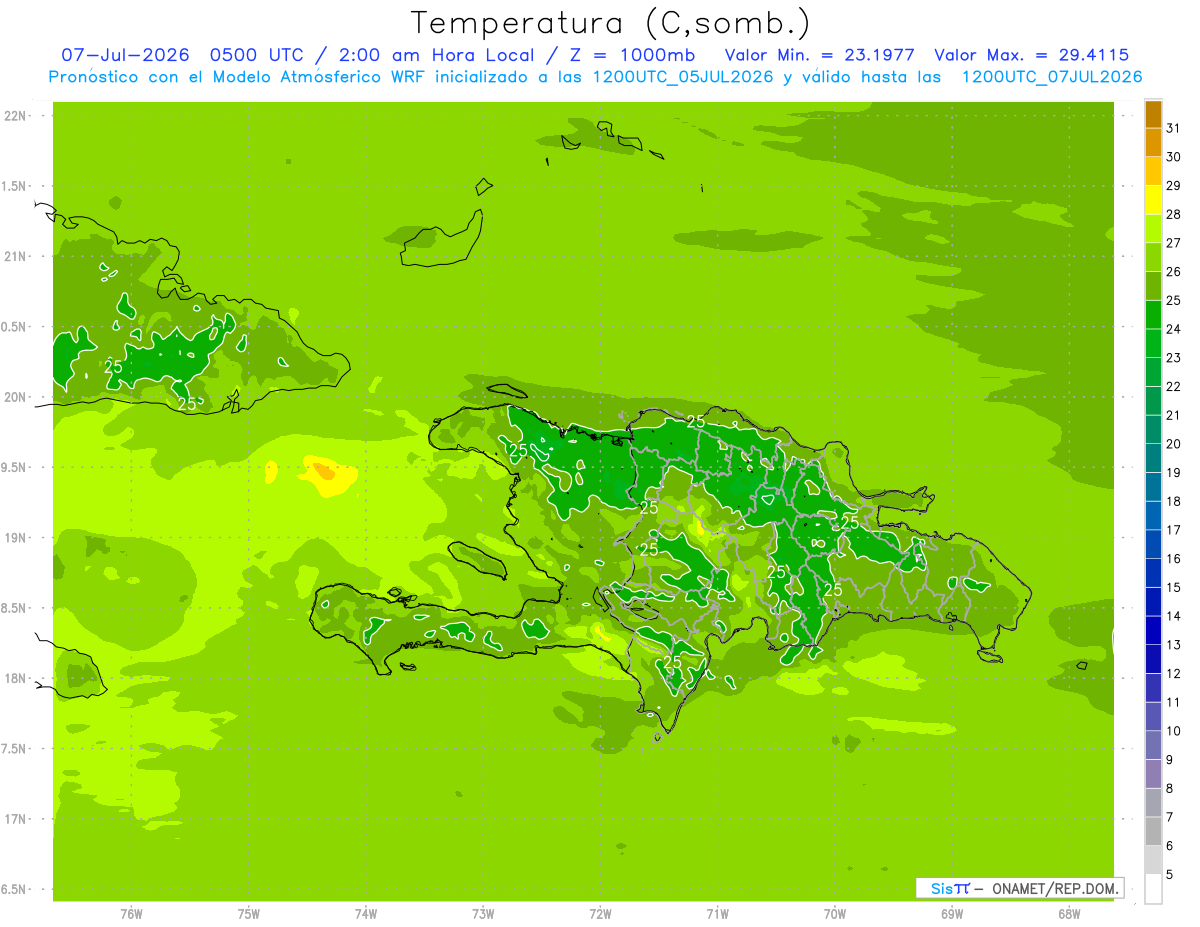This screenshot has height=927, width=1200.
Task: Click the blue "Sis" logo text near ONAMET
Action: point(943,888)
